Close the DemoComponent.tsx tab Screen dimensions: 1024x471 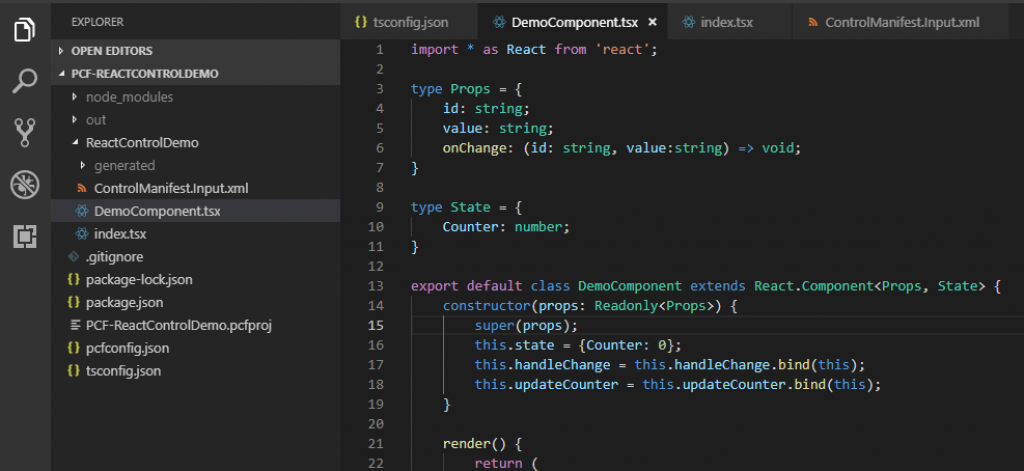point(652,22)
